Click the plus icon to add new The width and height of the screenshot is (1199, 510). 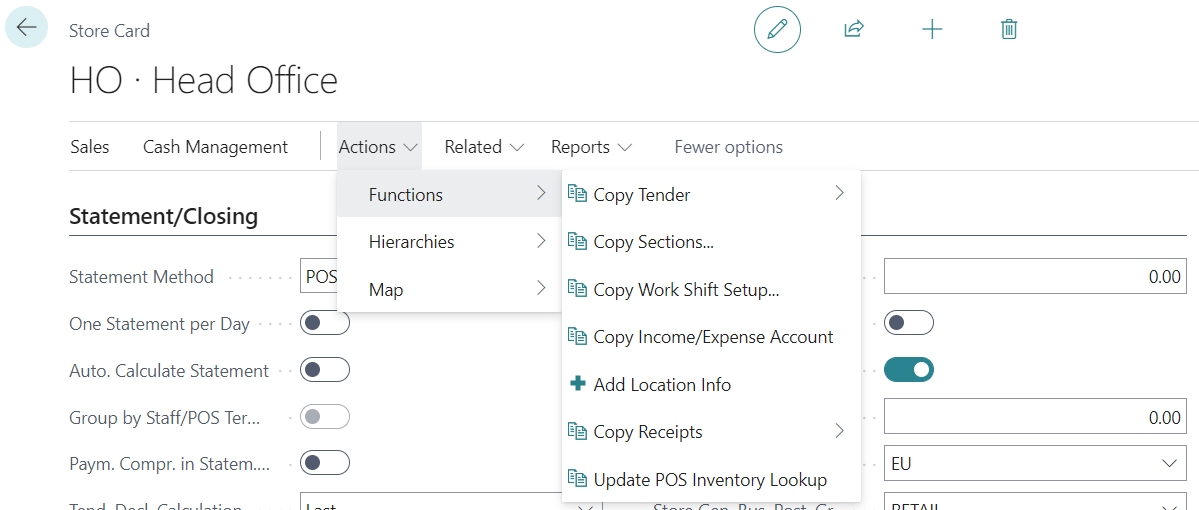coord(931,29)
